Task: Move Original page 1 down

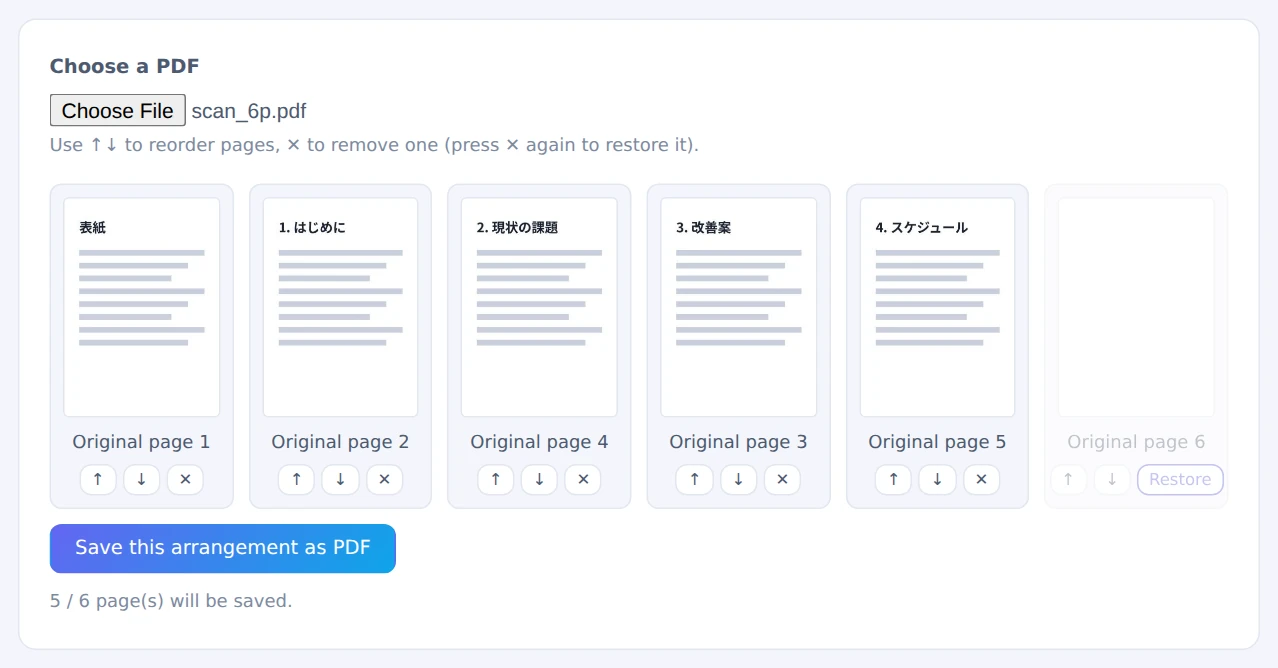Action: (x=142, y=479)
